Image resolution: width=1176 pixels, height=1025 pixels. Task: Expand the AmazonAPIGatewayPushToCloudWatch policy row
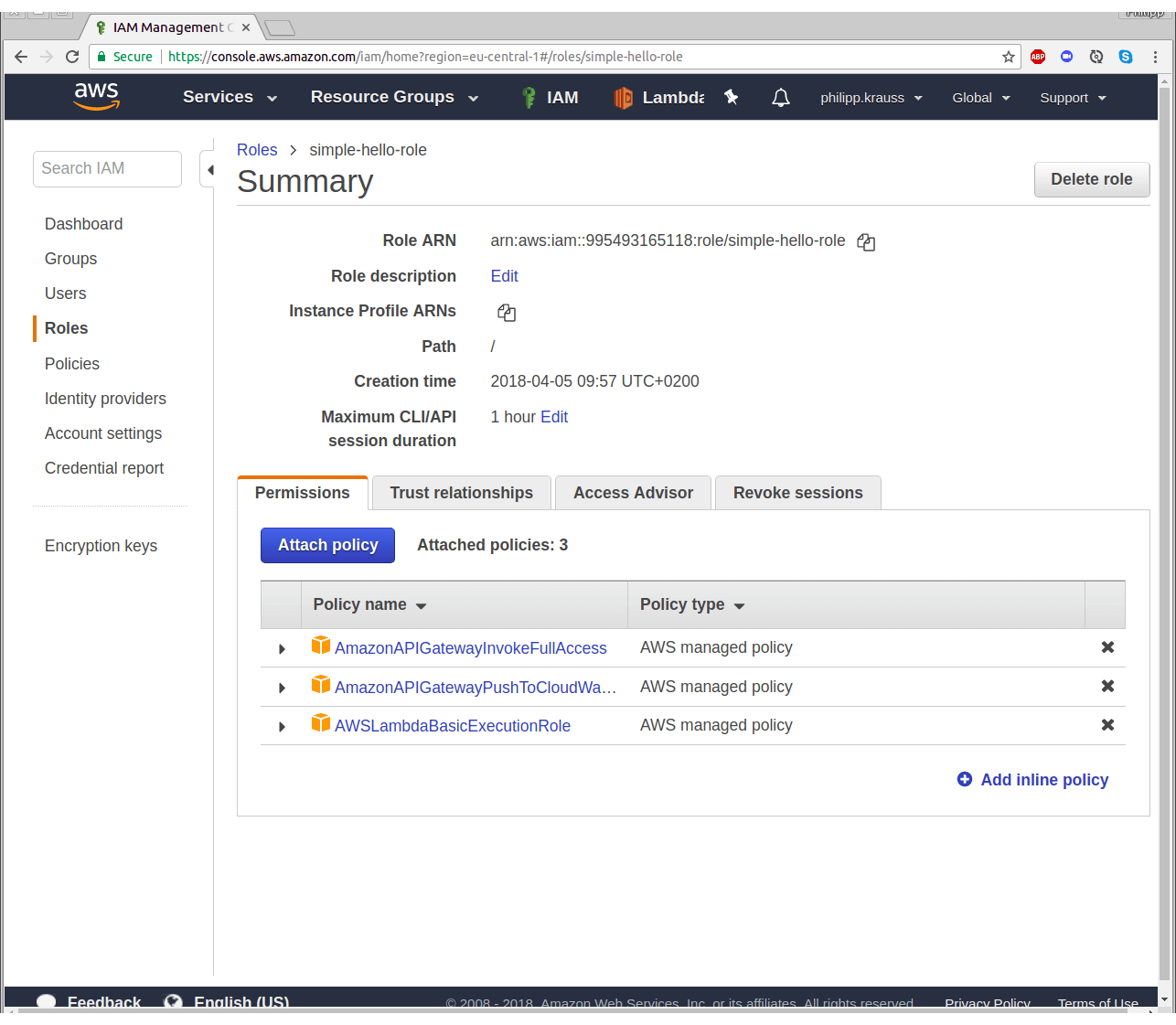pos(282,688)
